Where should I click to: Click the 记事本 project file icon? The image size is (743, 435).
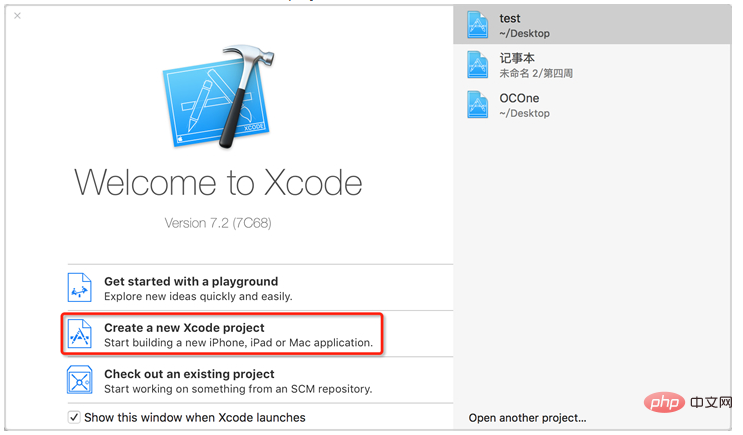pos(478,65)
